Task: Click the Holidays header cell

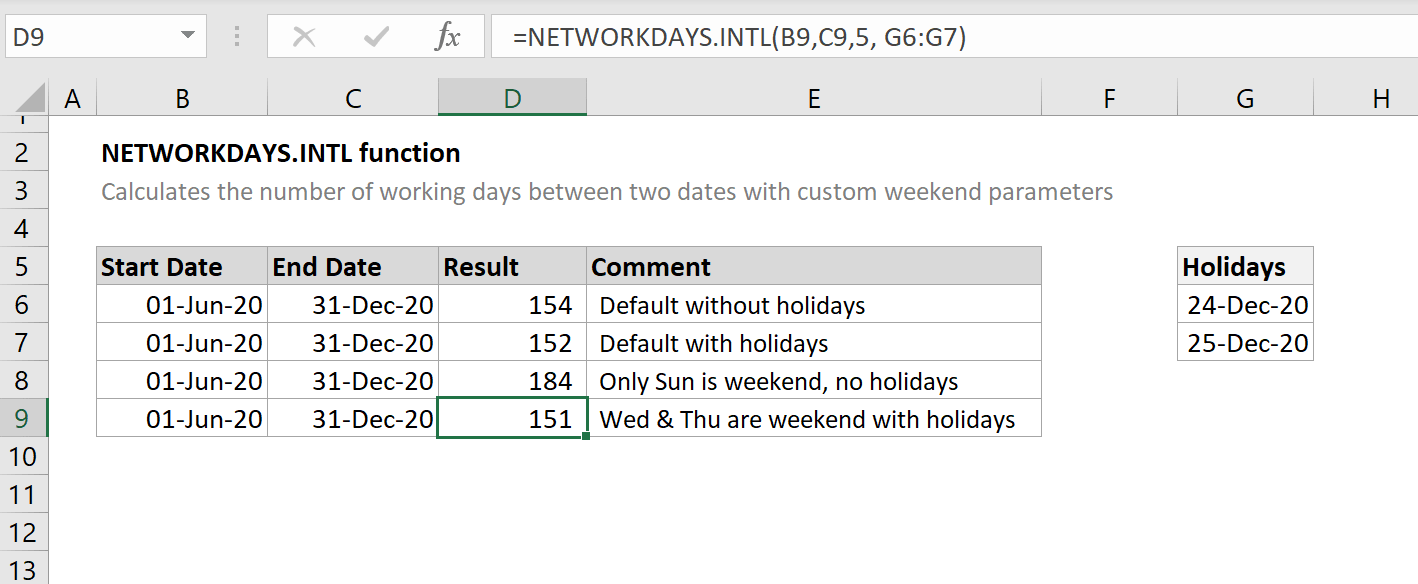Action: point(1245,266)
